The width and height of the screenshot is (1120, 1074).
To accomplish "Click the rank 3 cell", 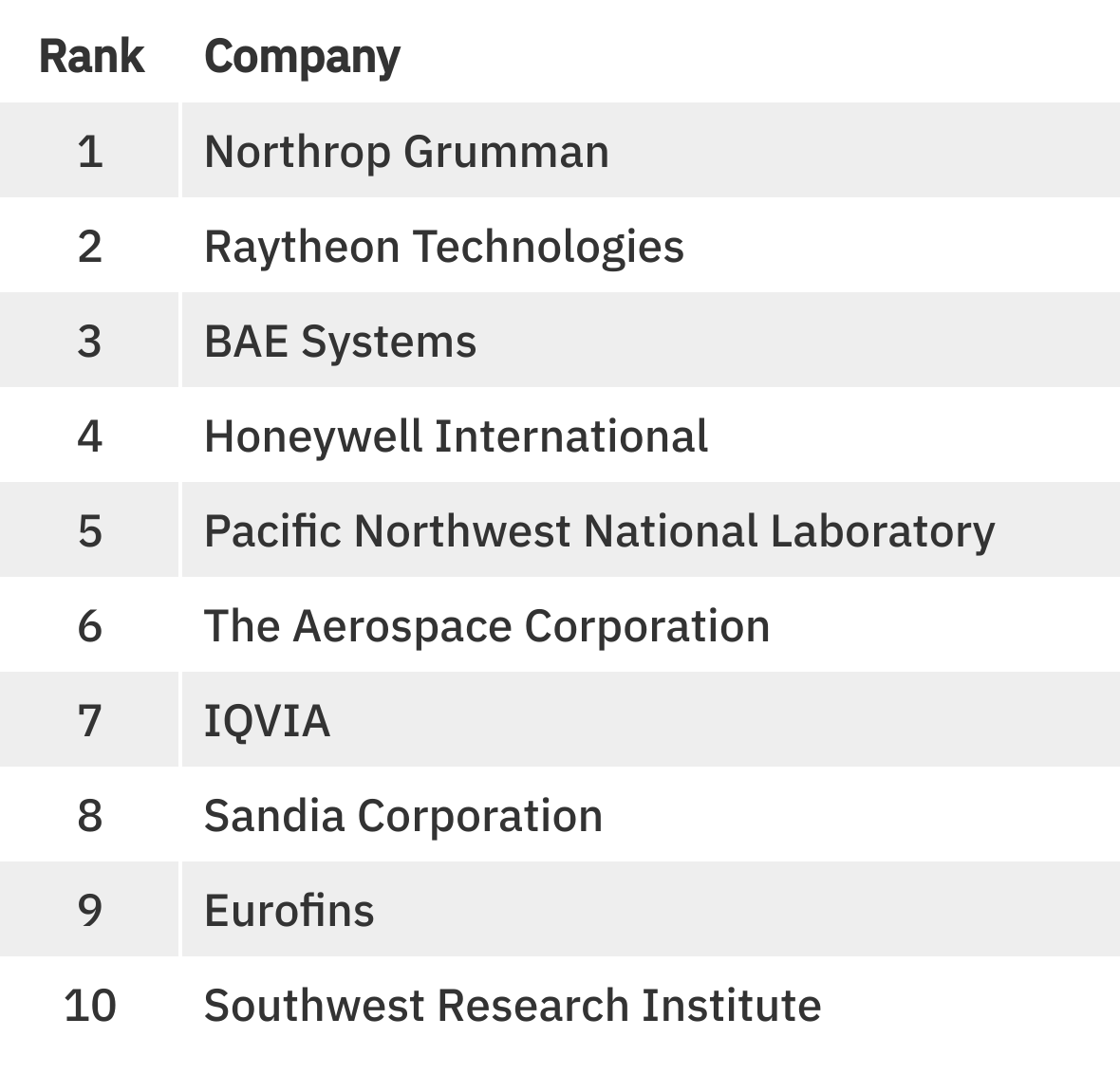I will tap(89, 342).
